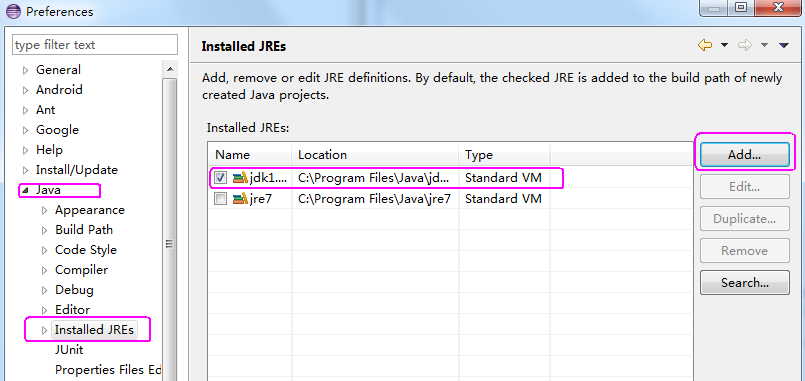The image size is (805, 381).
Task: Check the jre7 JRE checkbox
Action: click(x=220, y=199)
